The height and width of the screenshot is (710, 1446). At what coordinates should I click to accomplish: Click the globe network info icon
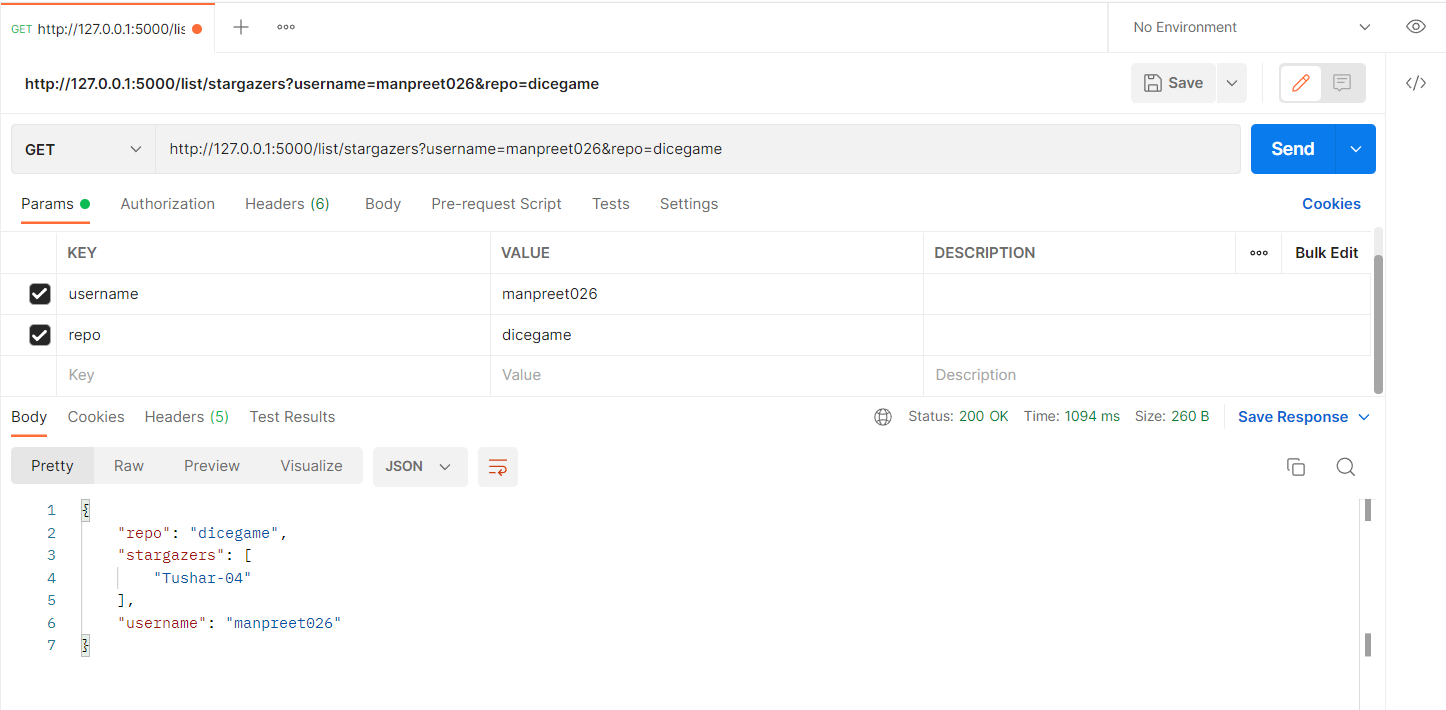883,416
